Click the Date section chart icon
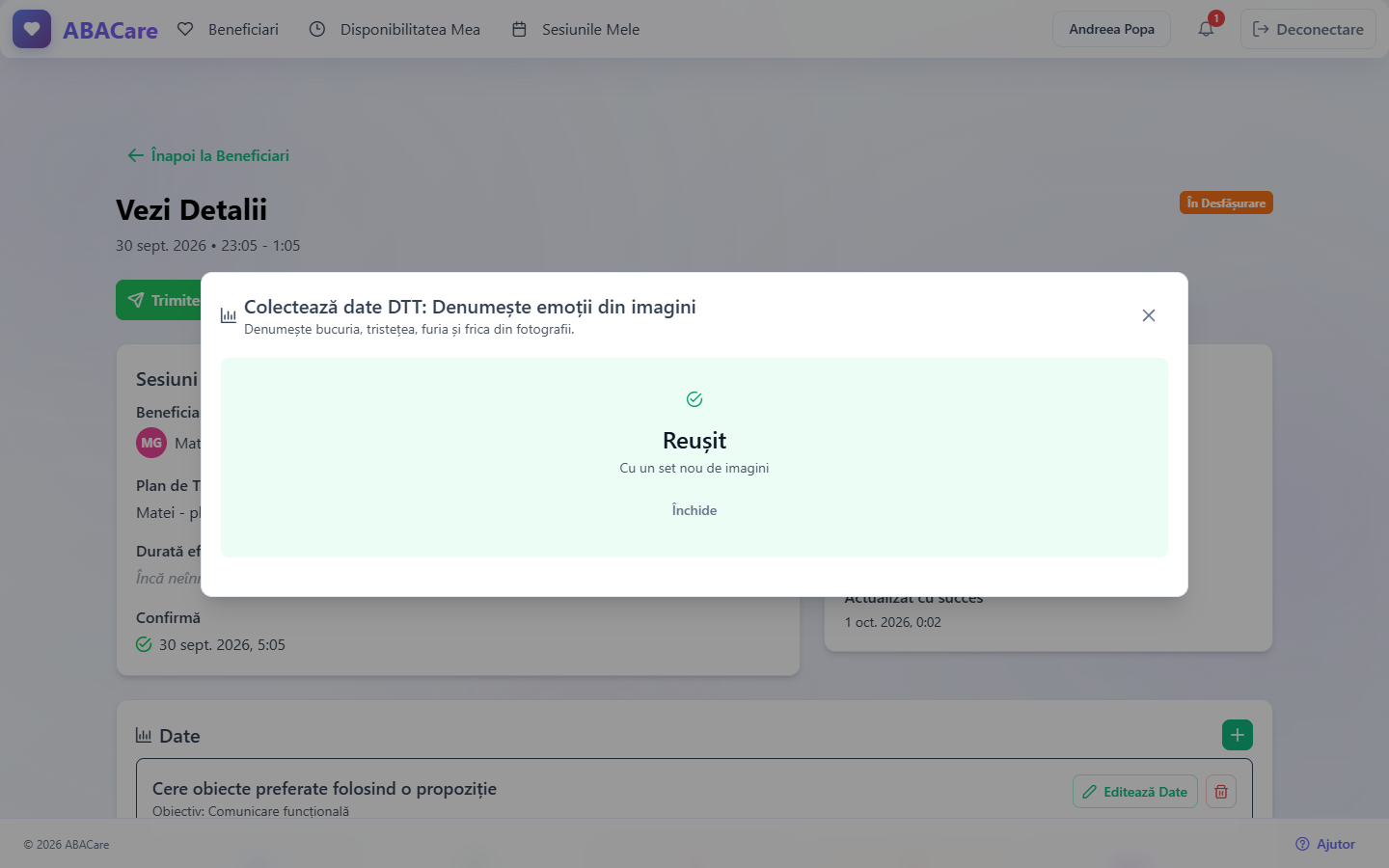The height and width of the screenshot is (868, 1389). 144,736
